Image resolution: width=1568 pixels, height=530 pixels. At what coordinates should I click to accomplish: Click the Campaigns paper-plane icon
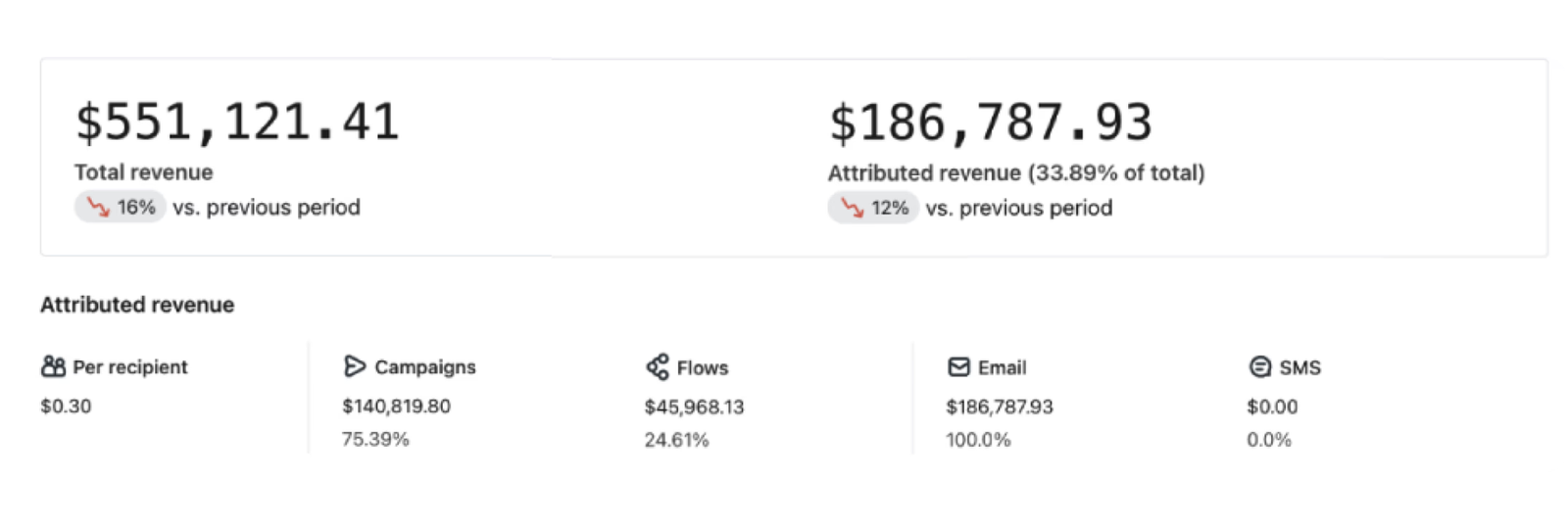coord(354,366)
